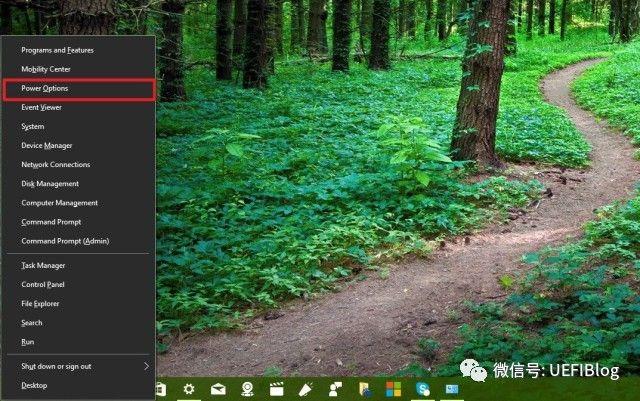The height and width of the screenshot is (401, 640).
Task: Open the person with speech bubble icon
Action: pos(336,389)
